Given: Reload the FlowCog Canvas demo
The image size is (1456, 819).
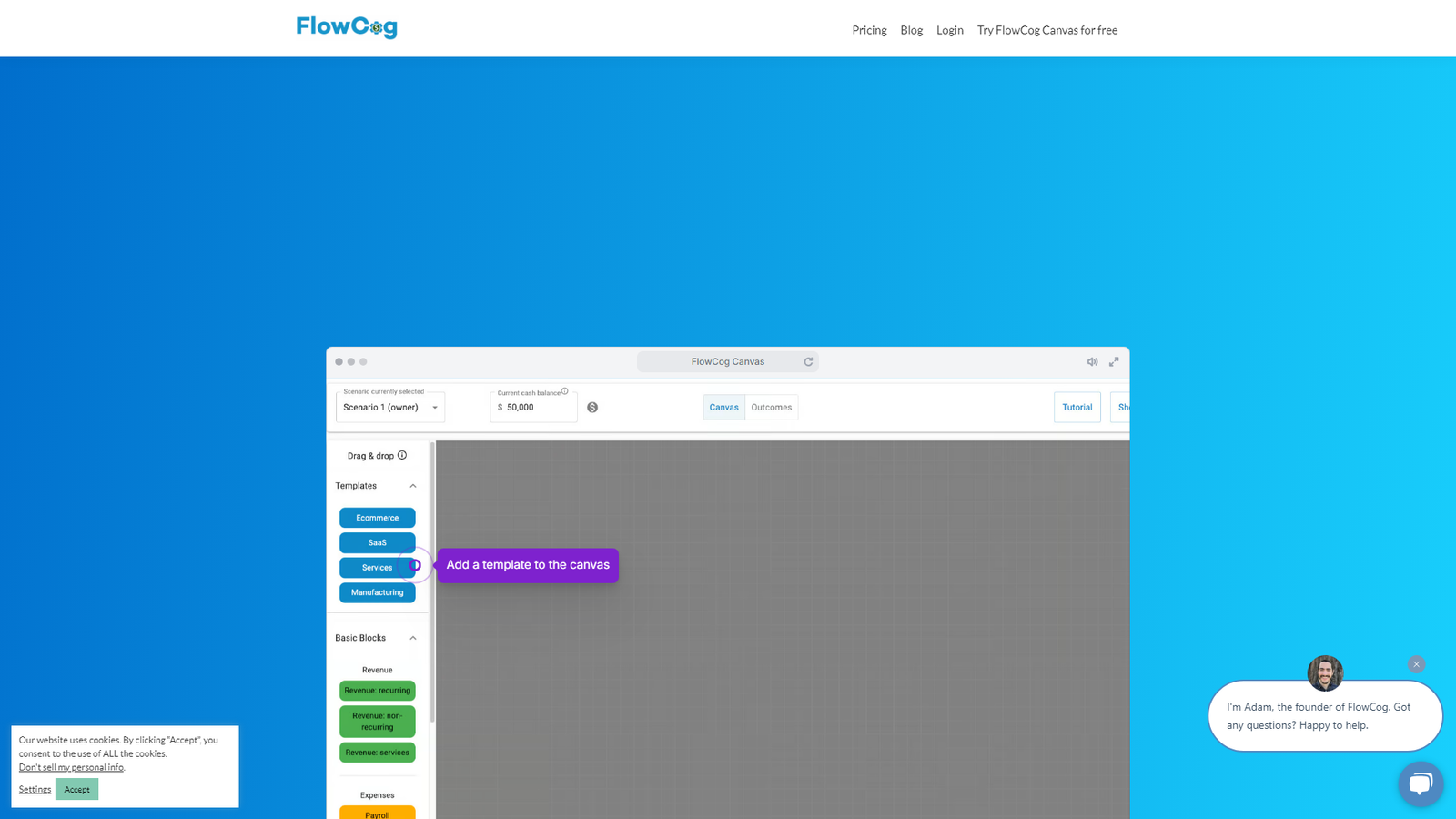Looking at the screenshot, I should point(808,362).
